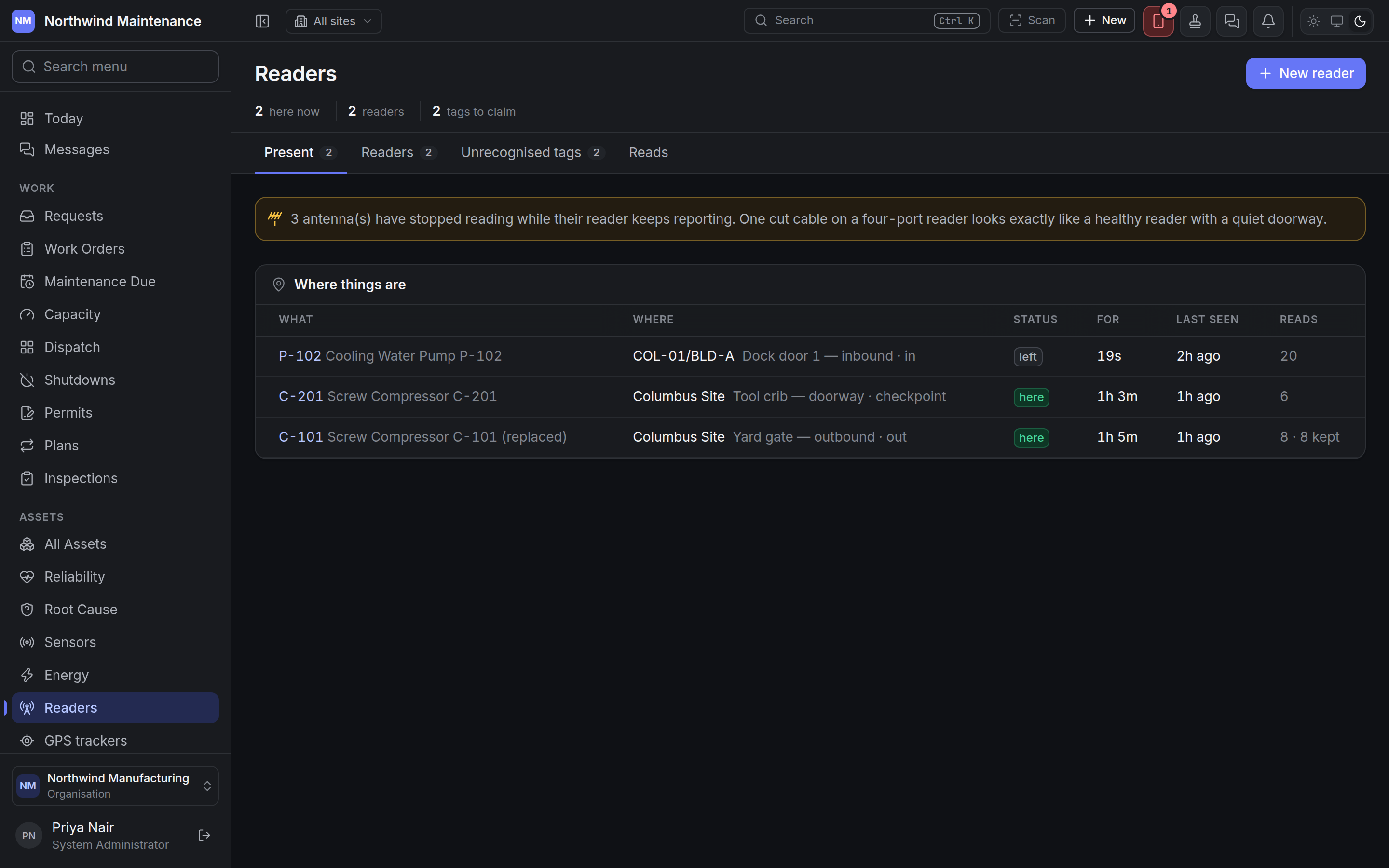Select the system theme monitor icon

[1337, 21]
